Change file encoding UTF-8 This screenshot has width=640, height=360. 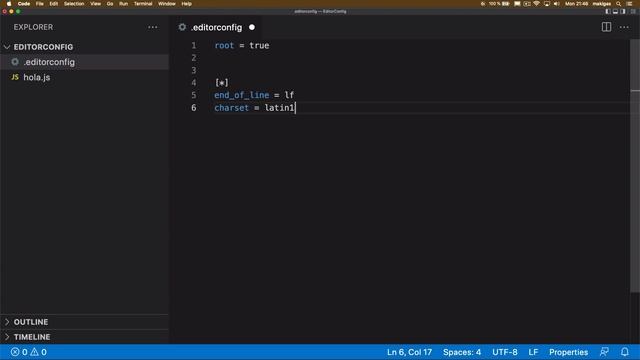(504, 352)
